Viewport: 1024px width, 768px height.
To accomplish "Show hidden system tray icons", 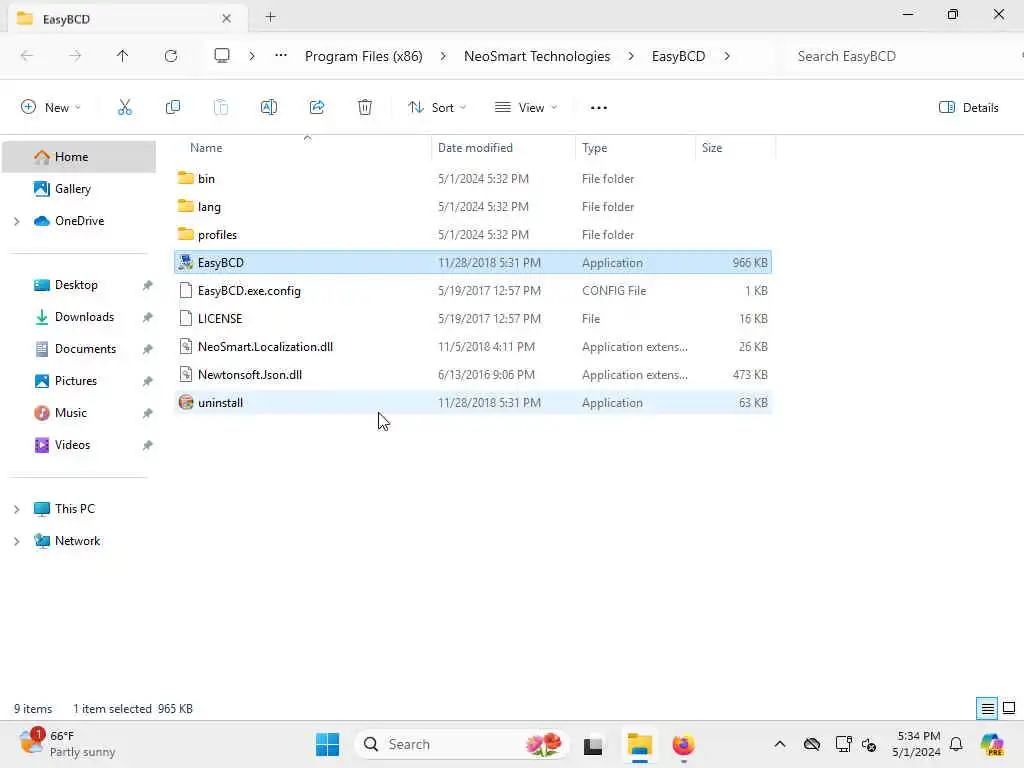I will (x=780, y=744).
